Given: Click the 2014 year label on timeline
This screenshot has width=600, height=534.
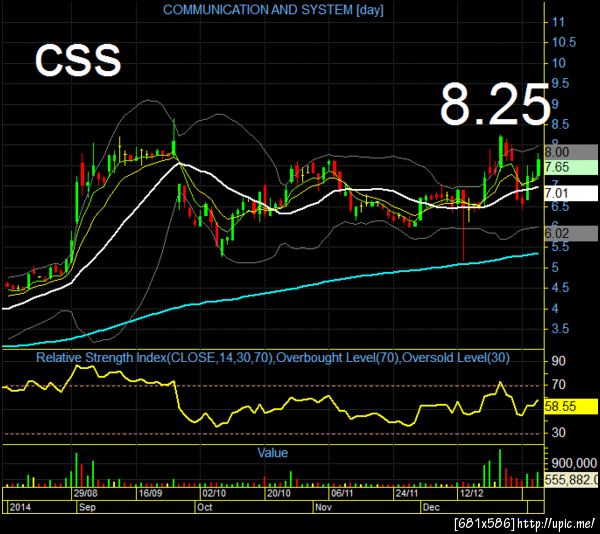Looking at the screenshot, I should (20, 507).
